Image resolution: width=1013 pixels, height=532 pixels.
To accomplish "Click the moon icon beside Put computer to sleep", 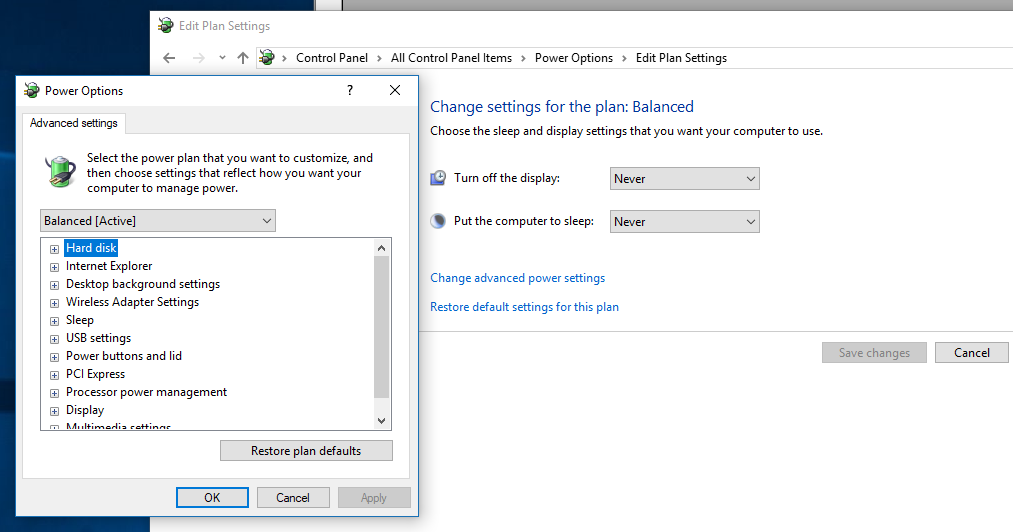I will pos(439,221).
